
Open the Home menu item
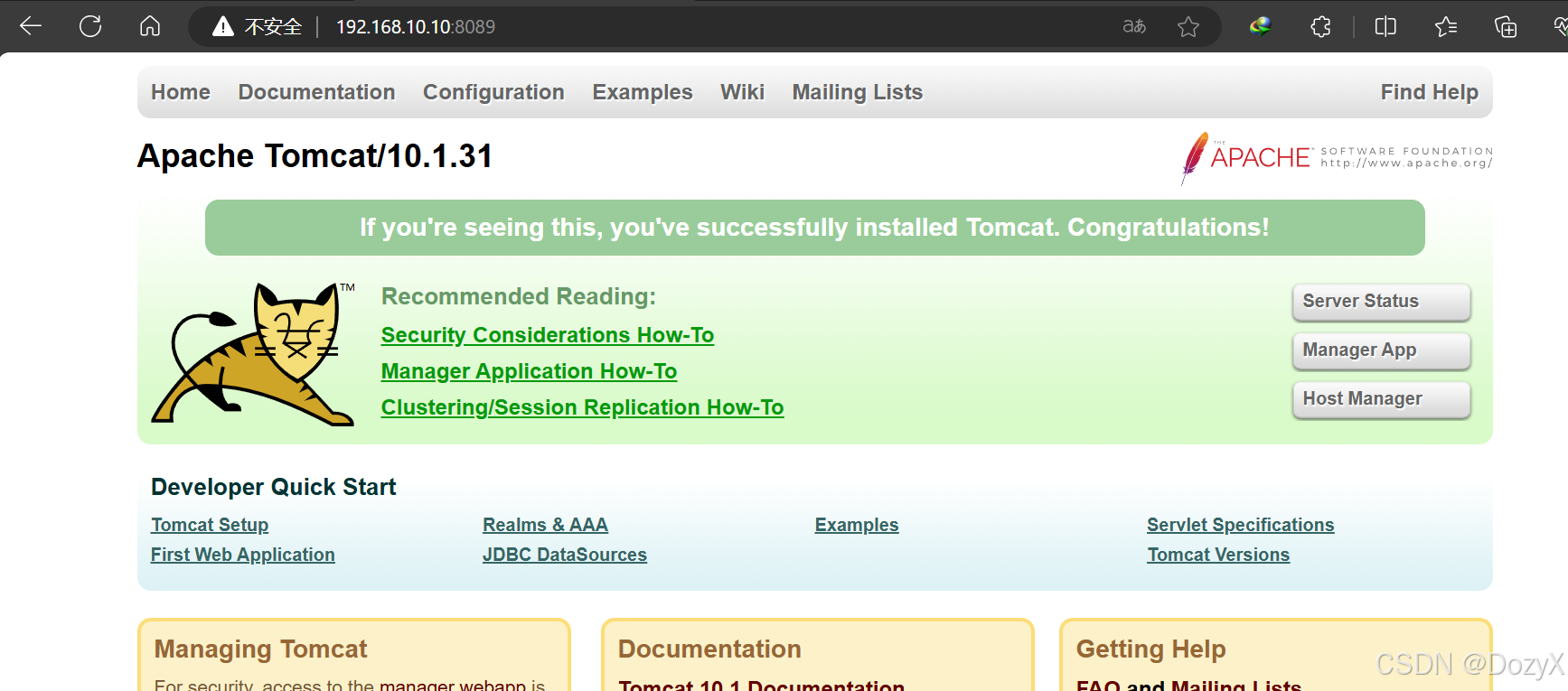[181, 92]
